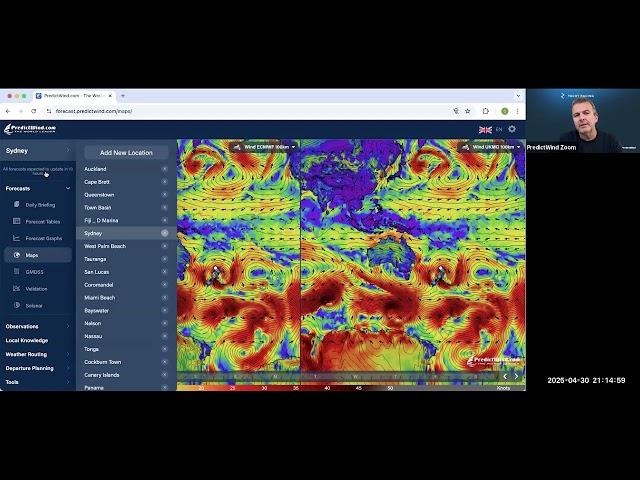Select Cape Brett location
Viewport: 640px width, 480px height.
click(97, 182)
